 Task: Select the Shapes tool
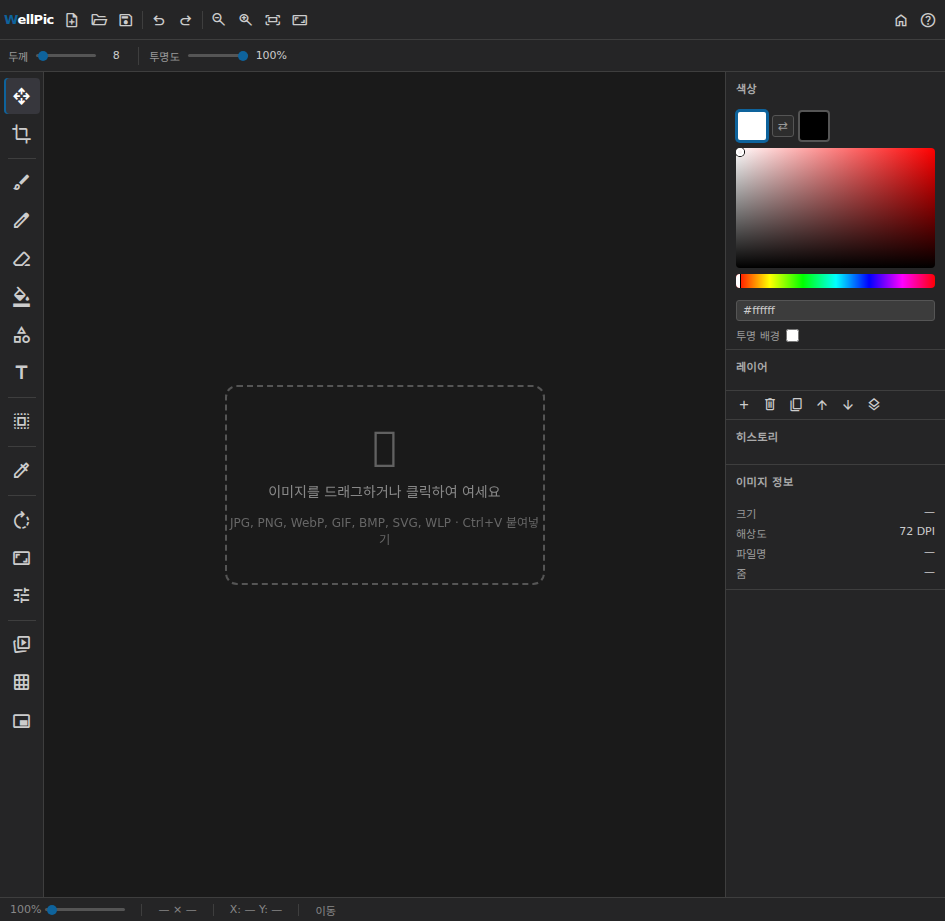[x=22, y=335]
